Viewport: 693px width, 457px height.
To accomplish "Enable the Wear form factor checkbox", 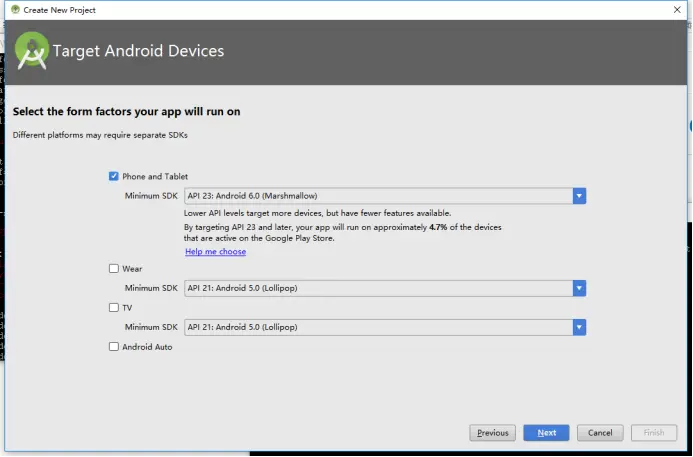I will (x=114, y=269).
